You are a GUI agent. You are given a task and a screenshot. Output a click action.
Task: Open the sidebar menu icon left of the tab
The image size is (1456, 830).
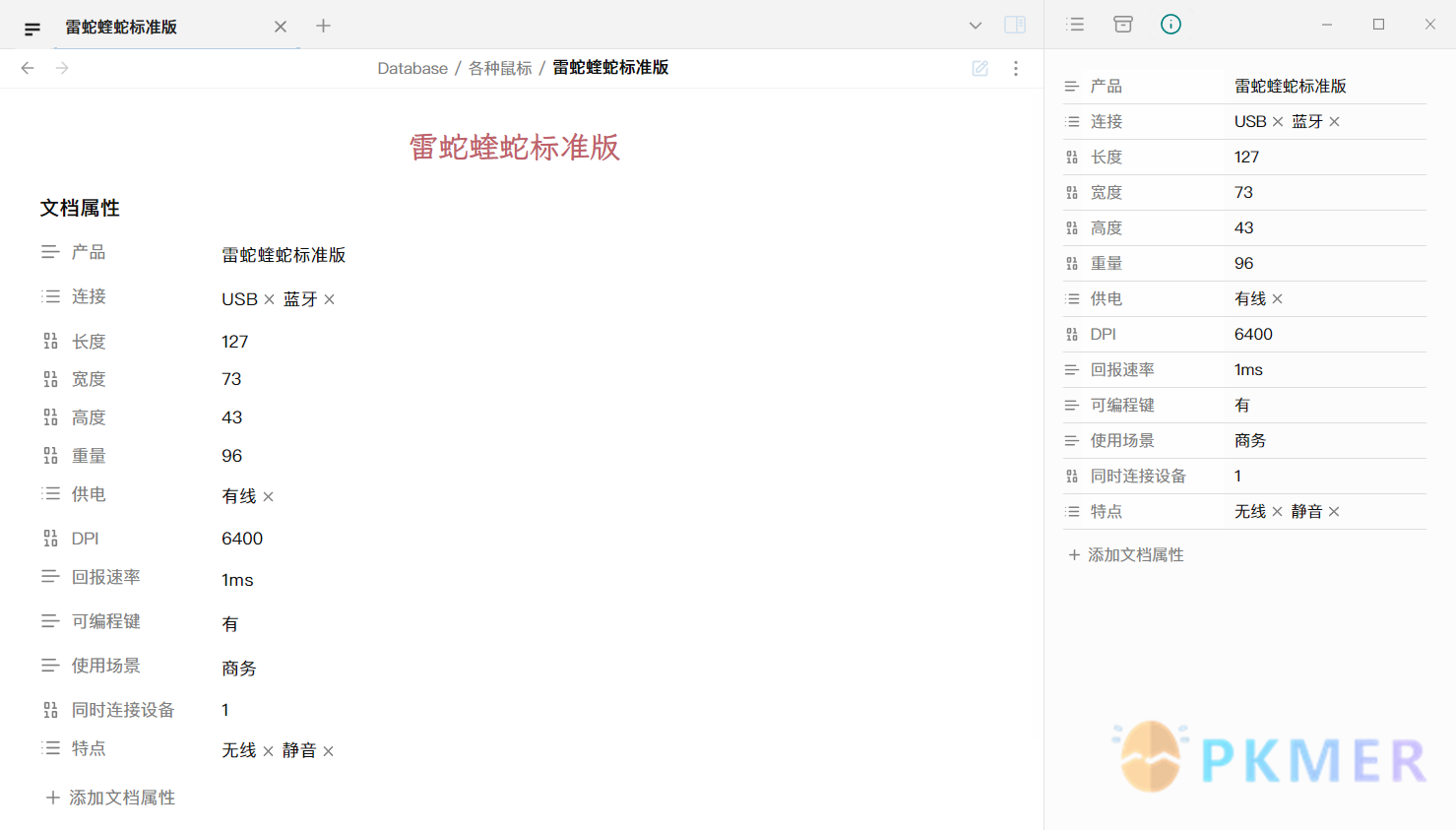click(32, 30)
